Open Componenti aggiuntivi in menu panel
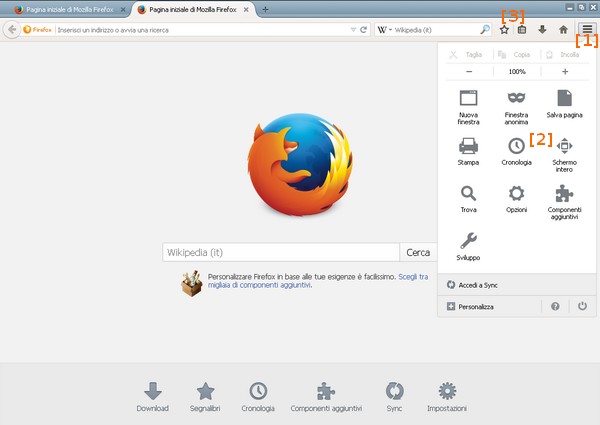Screen dimensions: 600x425 click(x=564, y=202)
